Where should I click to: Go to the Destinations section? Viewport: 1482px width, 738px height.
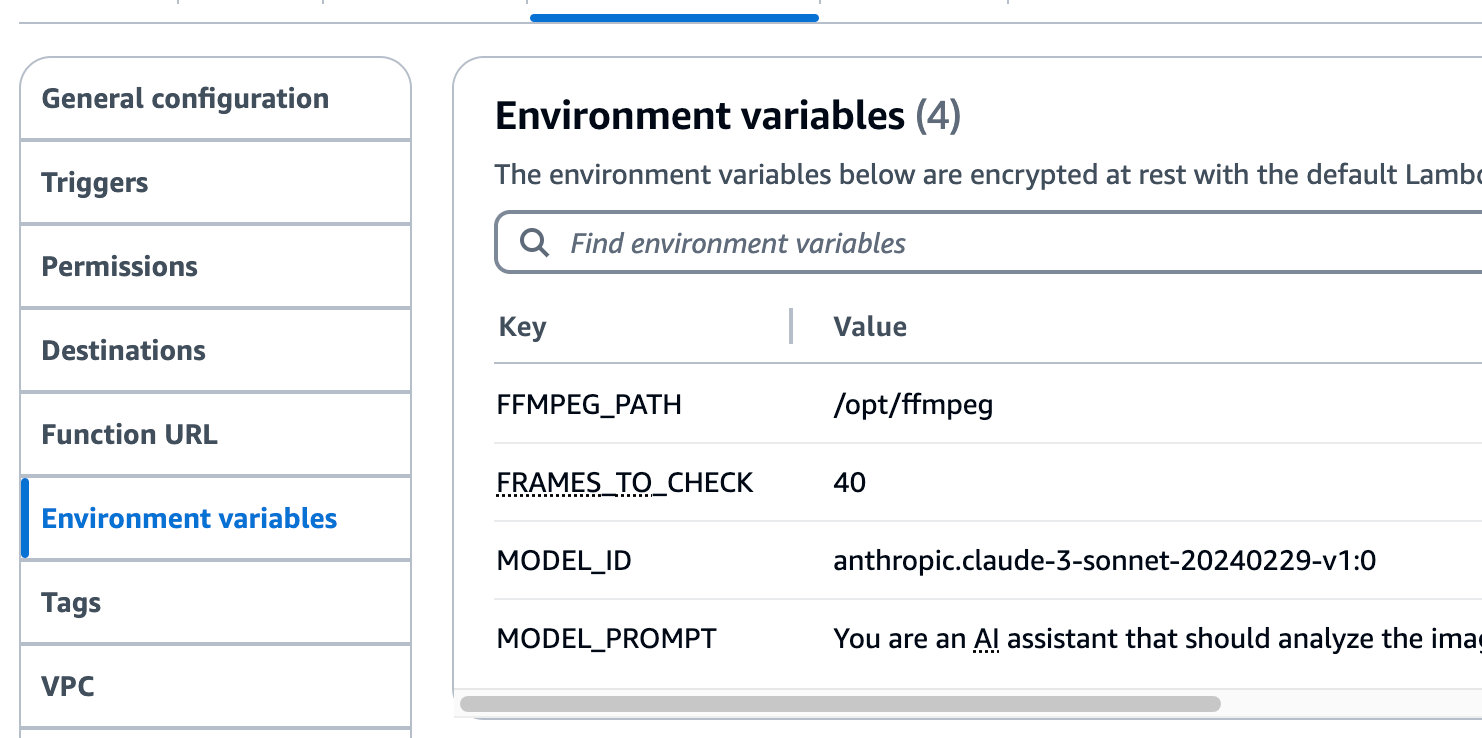(x=124, y=351)
